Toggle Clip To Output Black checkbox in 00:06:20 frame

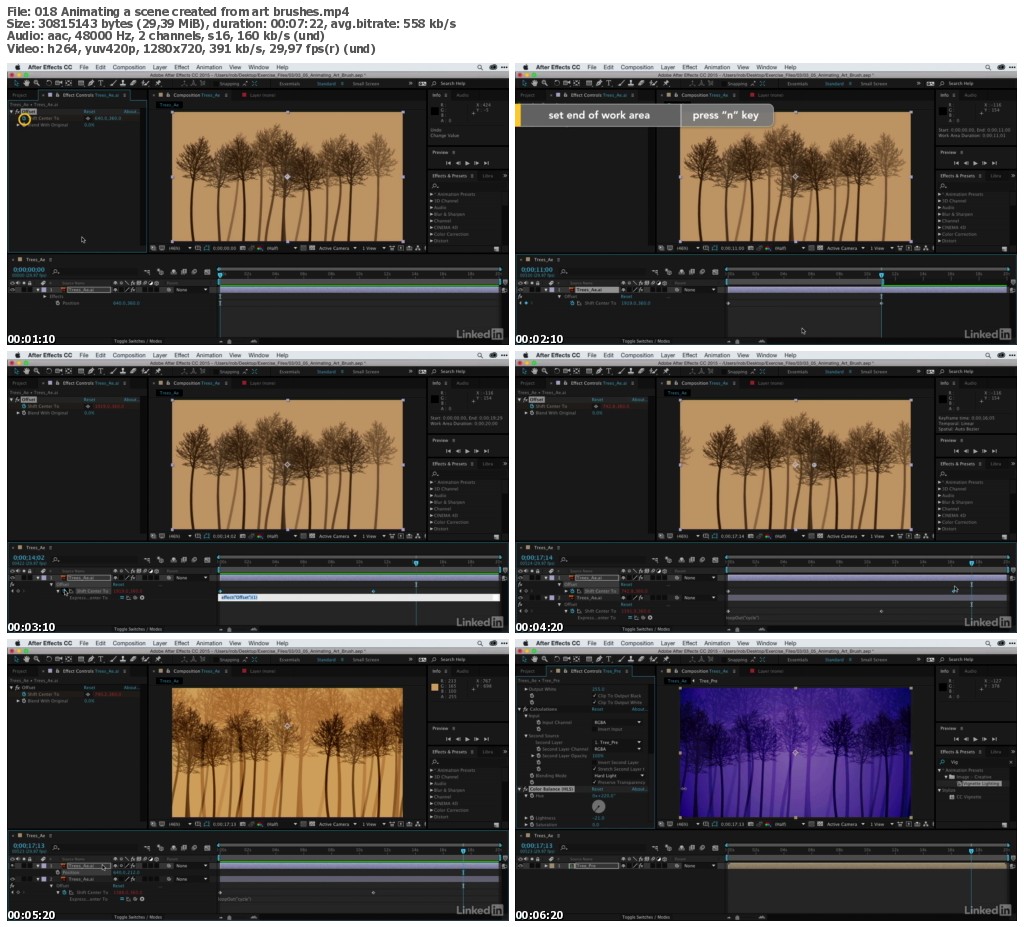pos(594,696)
